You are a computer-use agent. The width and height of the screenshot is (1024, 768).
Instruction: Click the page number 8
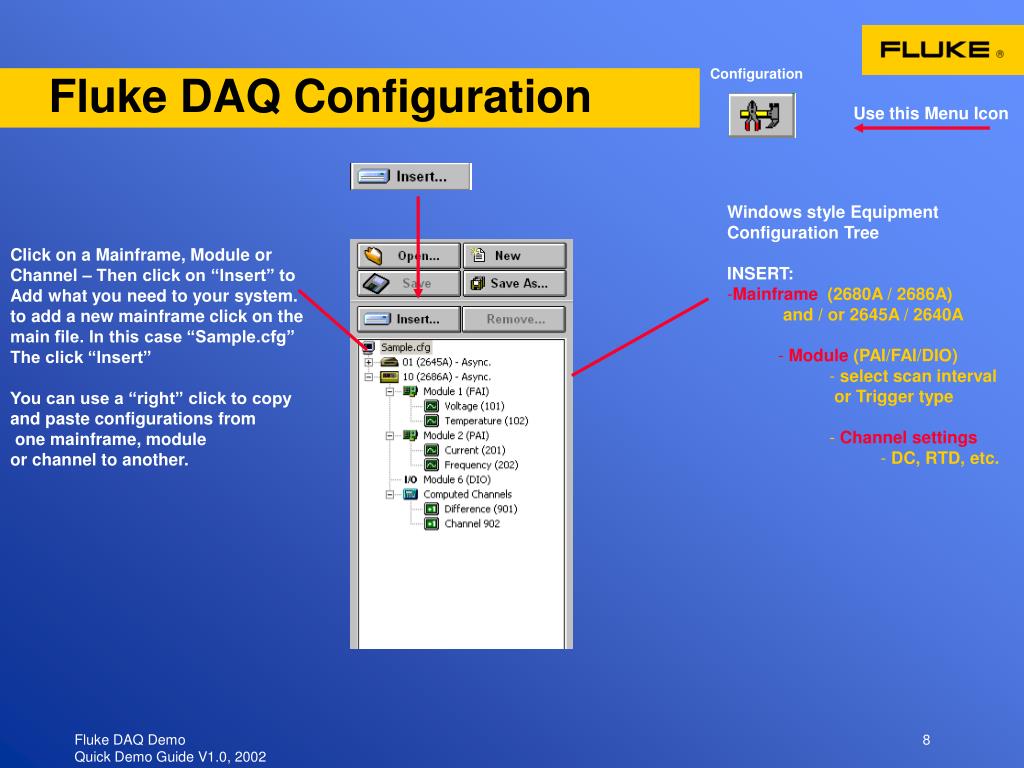[x=926, y=740]
